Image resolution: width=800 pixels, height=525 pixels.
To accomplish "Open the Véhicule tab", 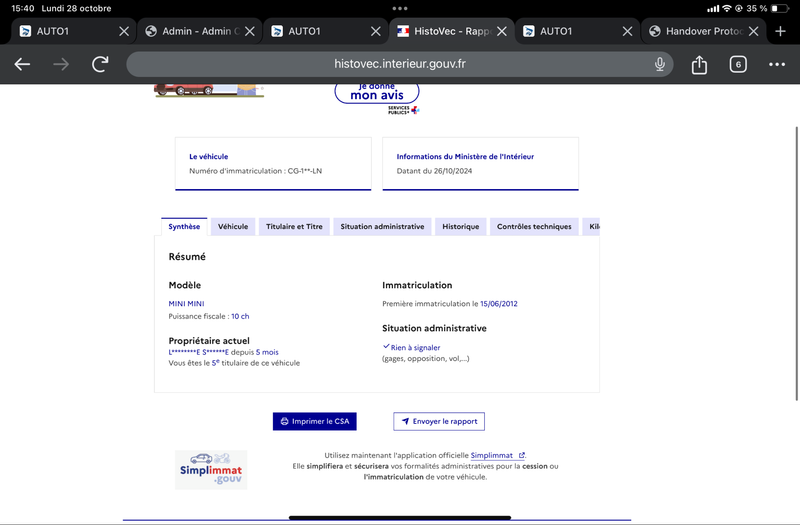I will point(233,227).
